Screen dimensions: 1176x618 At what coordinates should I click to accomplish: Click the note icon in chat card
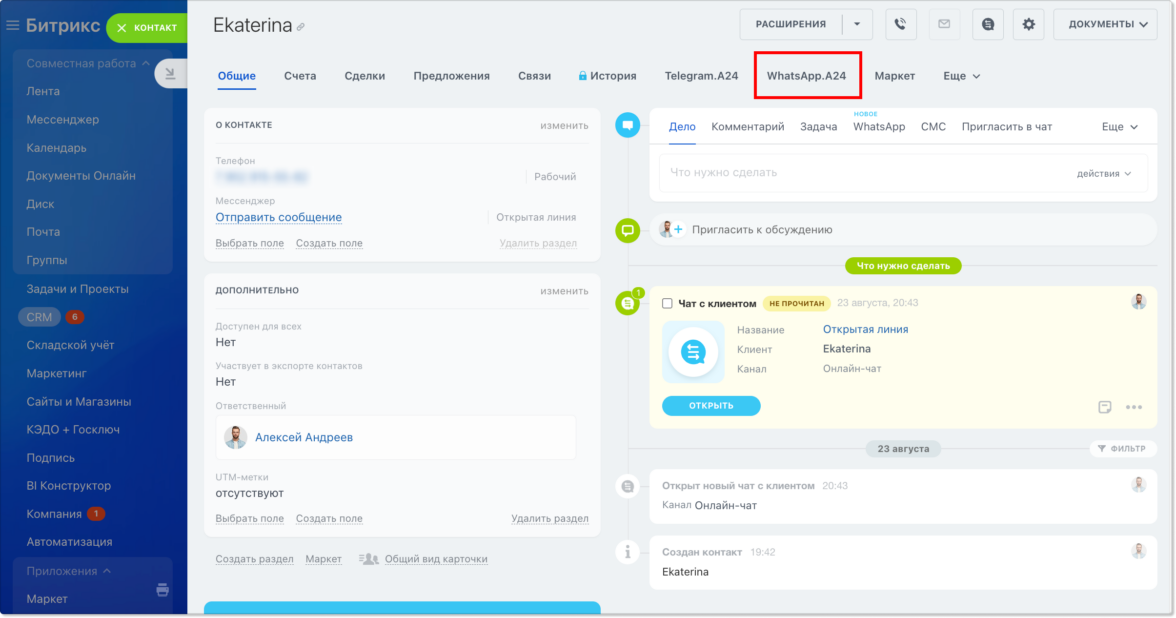(x=1105, y=407)
